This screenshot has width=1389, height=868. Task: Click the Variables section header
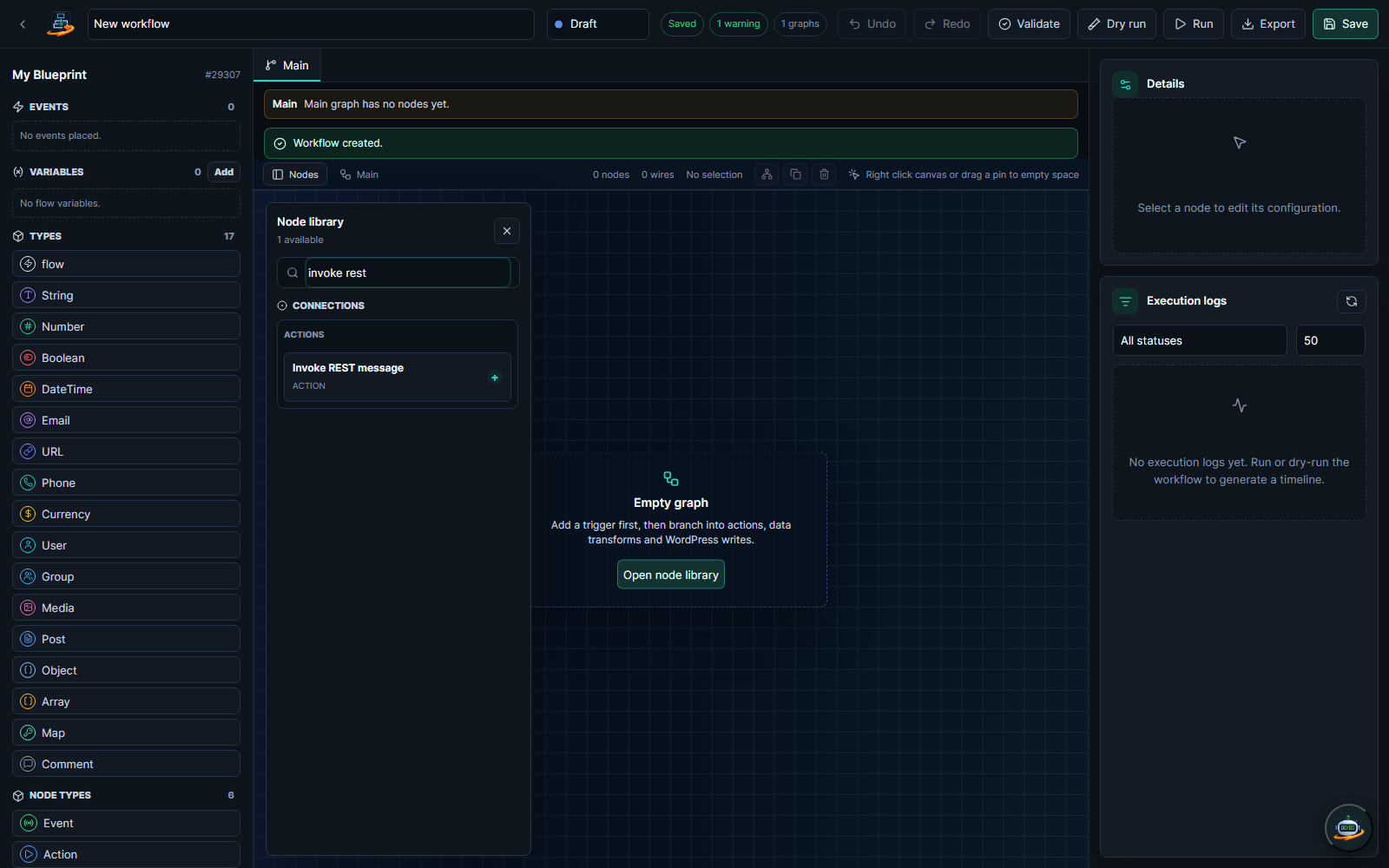coord(56,172)
